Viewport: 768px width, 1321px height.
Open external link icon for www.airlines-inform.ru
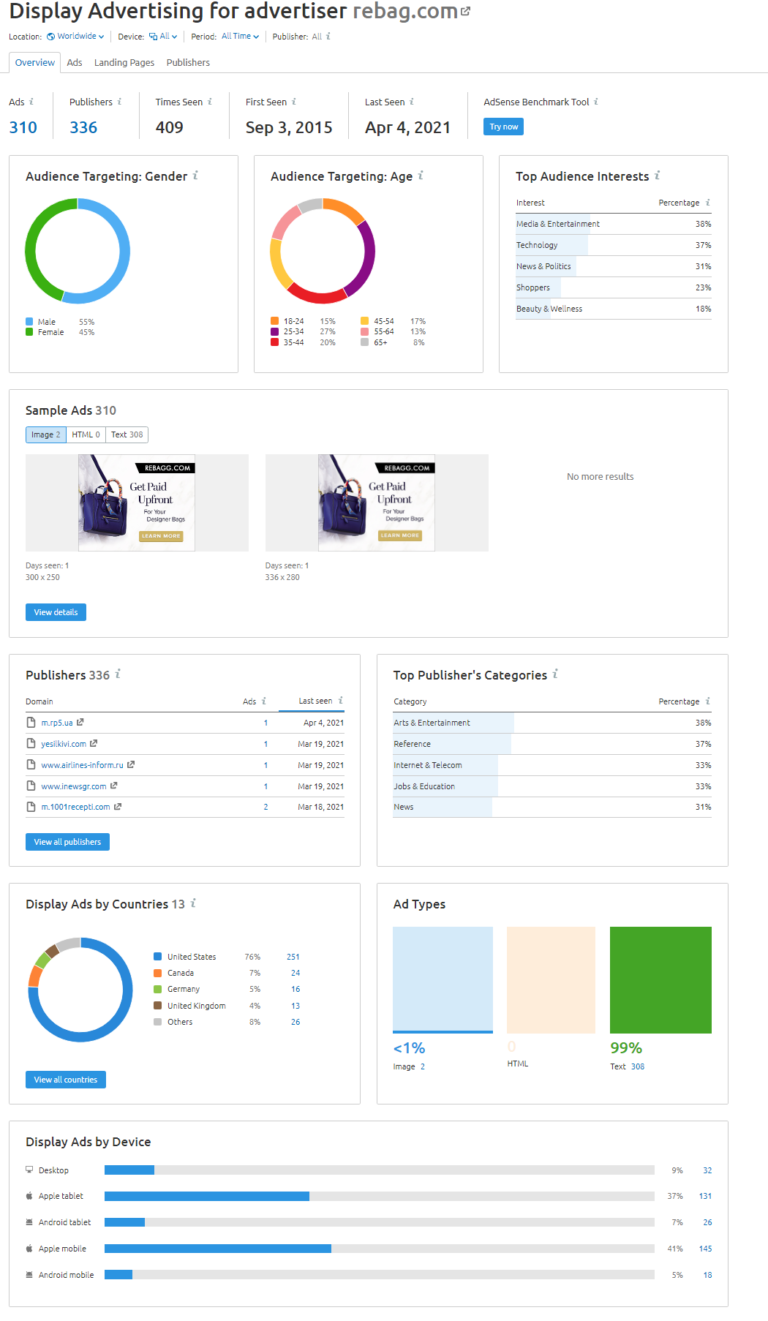pos(131,765)
